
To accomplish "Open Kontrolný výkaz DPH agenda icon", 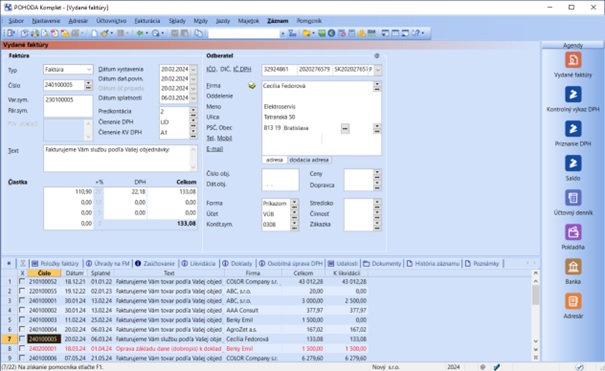I will (x=573, y=95).
